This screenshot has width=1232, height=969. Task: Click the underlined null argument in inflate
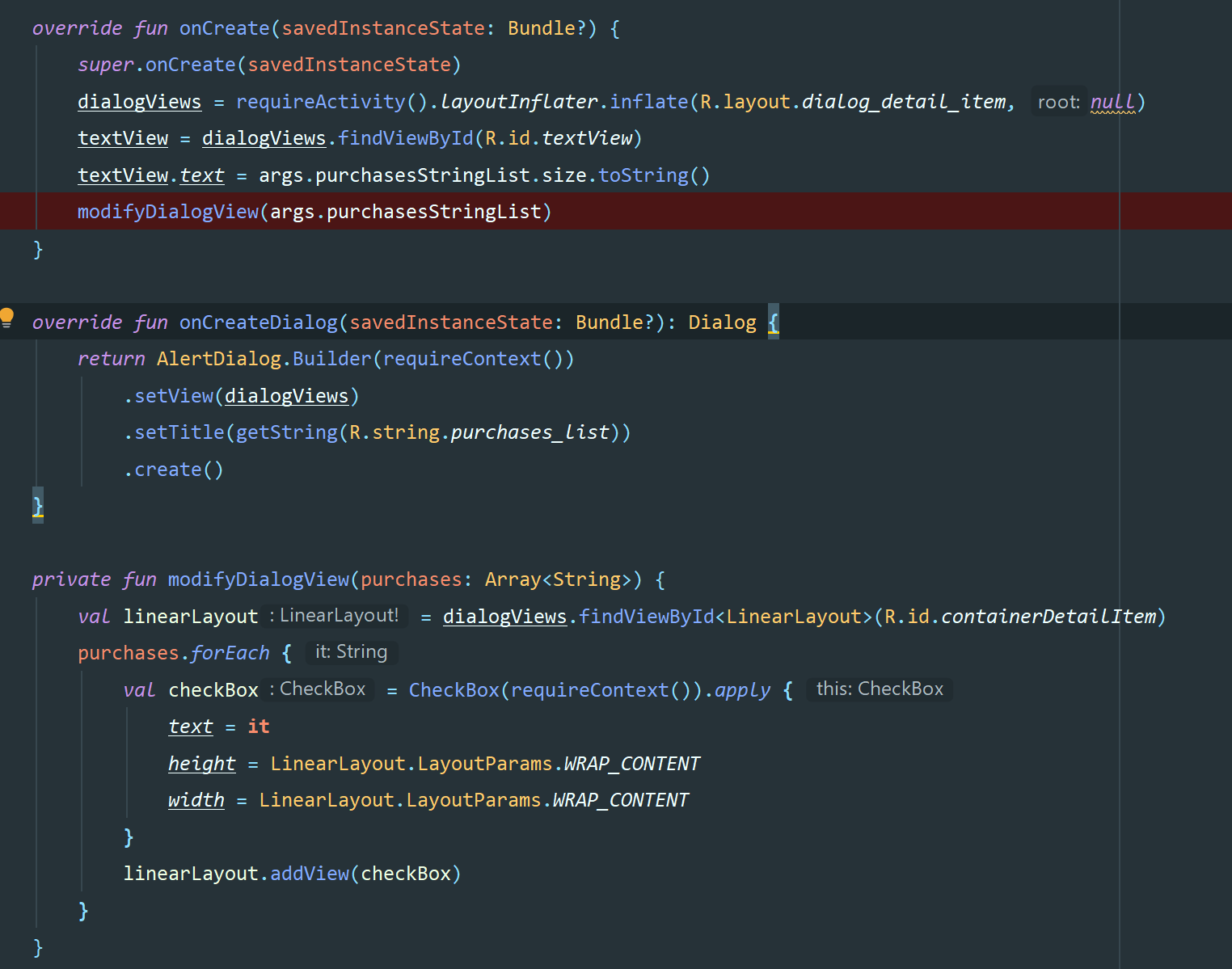[1112, 103]
